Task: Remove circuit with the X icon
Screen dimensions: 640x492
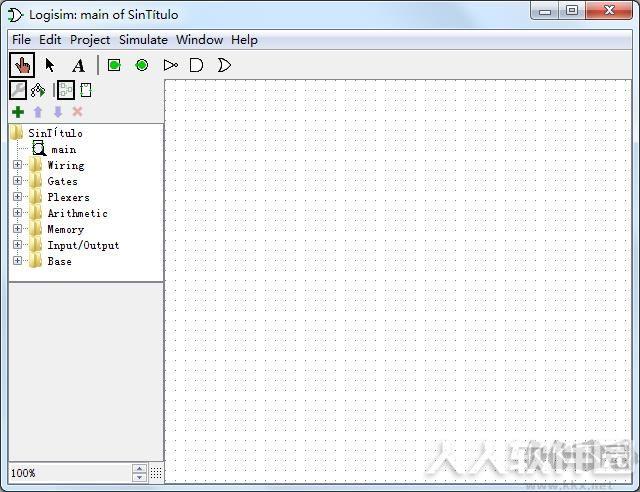Action: (x=78, y=111)
